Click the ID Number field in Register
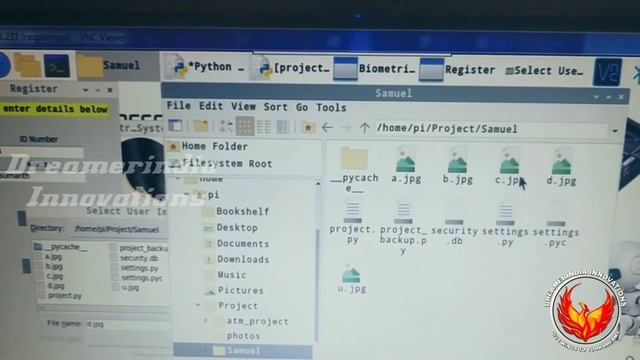Viewport: 640px width, 360px height. point(43,152)
